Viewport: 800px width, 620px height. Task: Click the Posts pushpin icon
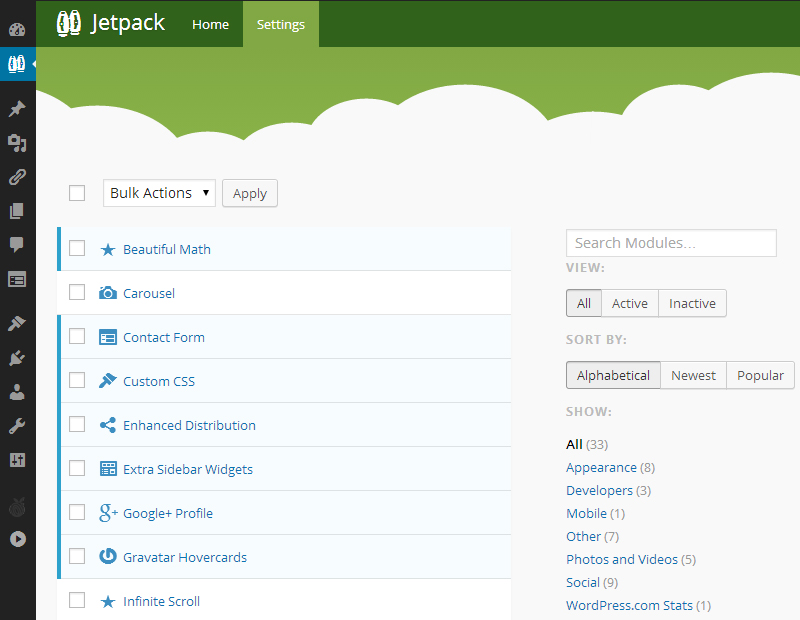click(17, 108)
